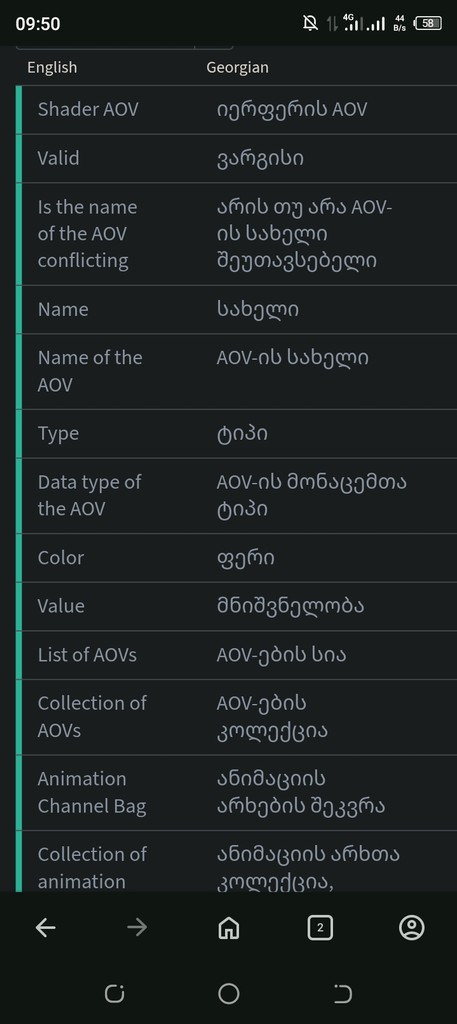Select the Shader AOV row
The width and height of the screenshot is (457, 1024).
pos(236,110)
